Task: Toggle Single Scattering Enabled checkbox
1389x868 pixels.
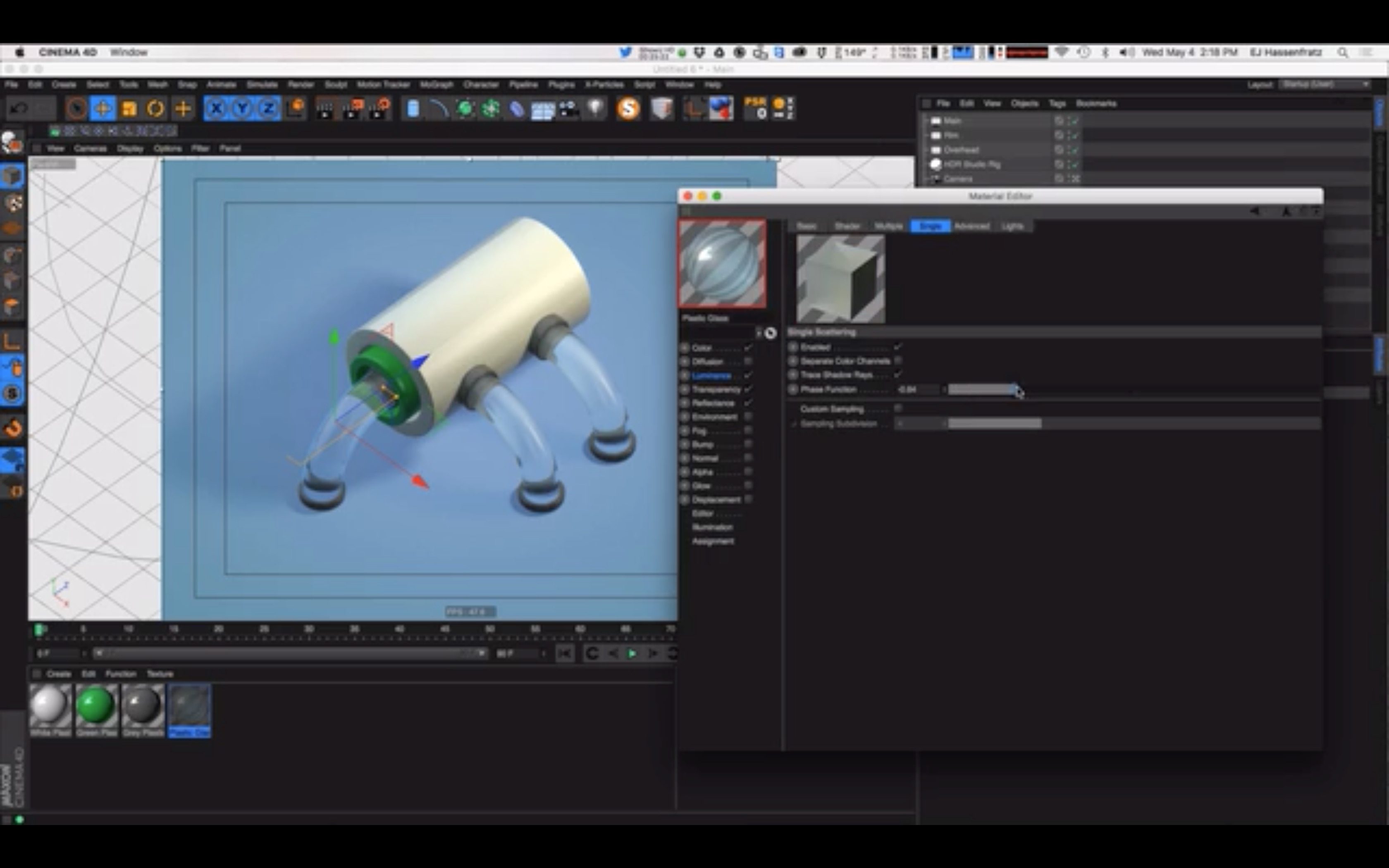Action: [x=898, y=347]
